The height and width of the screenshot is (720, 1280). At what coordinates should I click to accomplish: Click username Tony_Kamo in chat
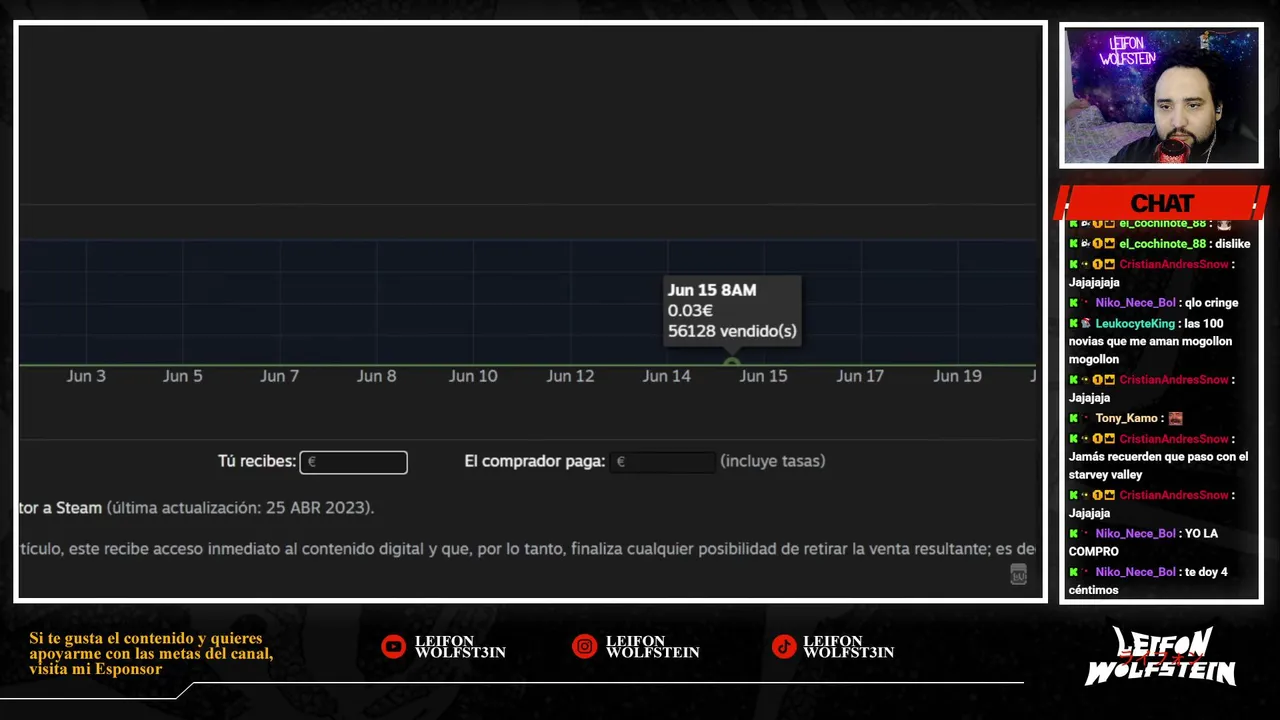[1126, 418]
